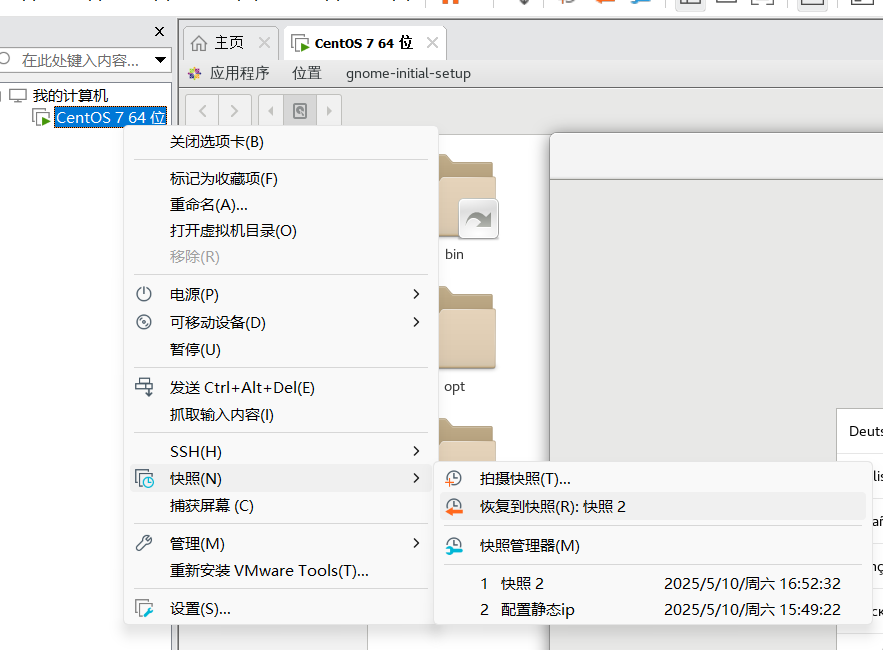The width and height of the screenshot is (883, 650).
Task: Expand the 管理(M) submenu
Action: pyautogui.click(x=416, y=543)
